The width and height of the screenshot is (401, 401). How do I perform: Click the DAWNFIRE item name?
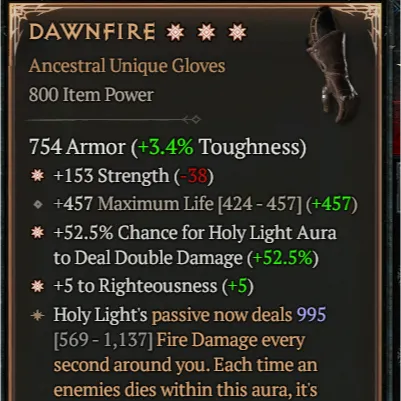click(92, 32)
